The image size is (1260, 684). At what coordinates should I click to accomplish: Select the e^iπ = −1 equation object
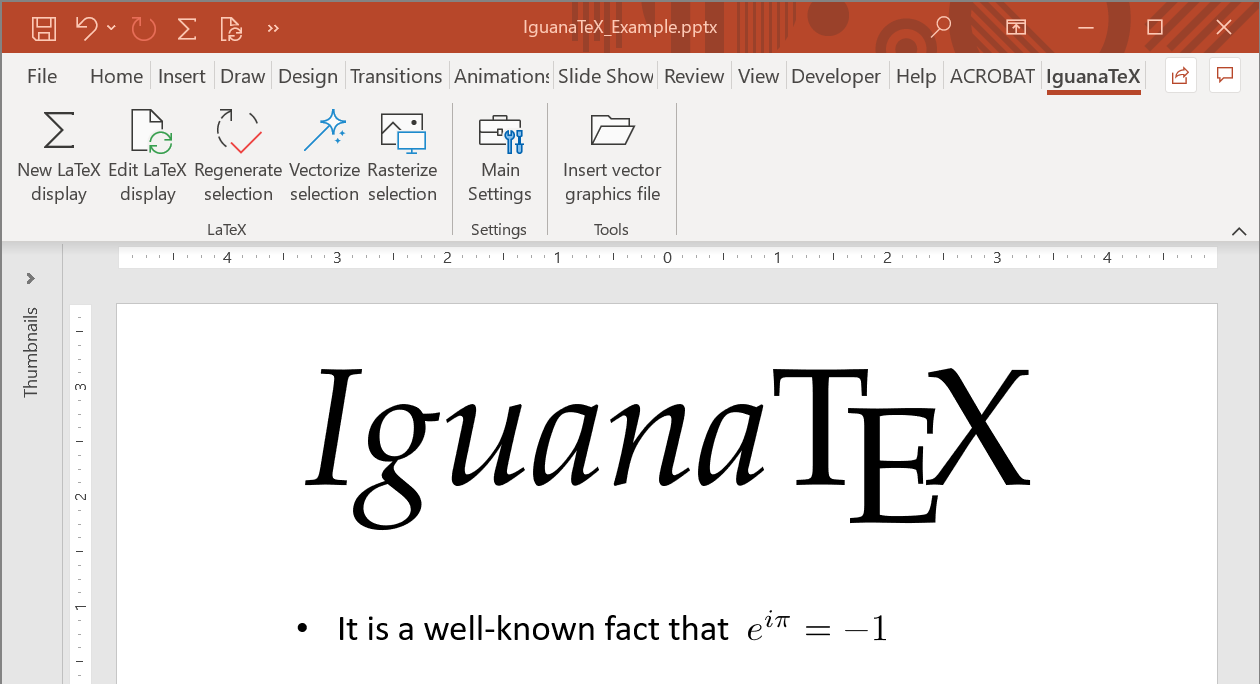[x=817, y=626]
